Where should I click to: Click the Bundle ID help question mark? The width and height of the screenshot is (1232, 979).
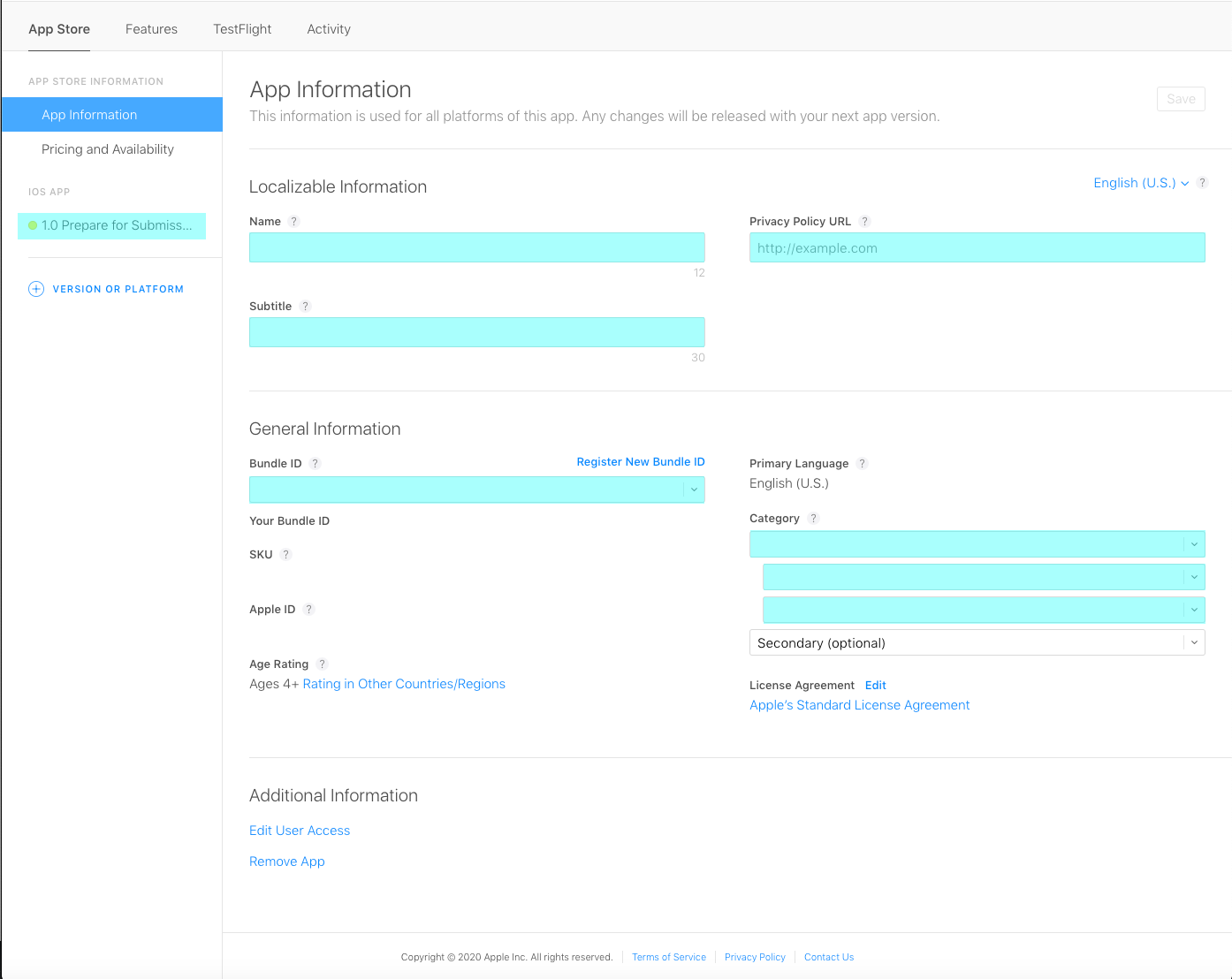[315, 464]
